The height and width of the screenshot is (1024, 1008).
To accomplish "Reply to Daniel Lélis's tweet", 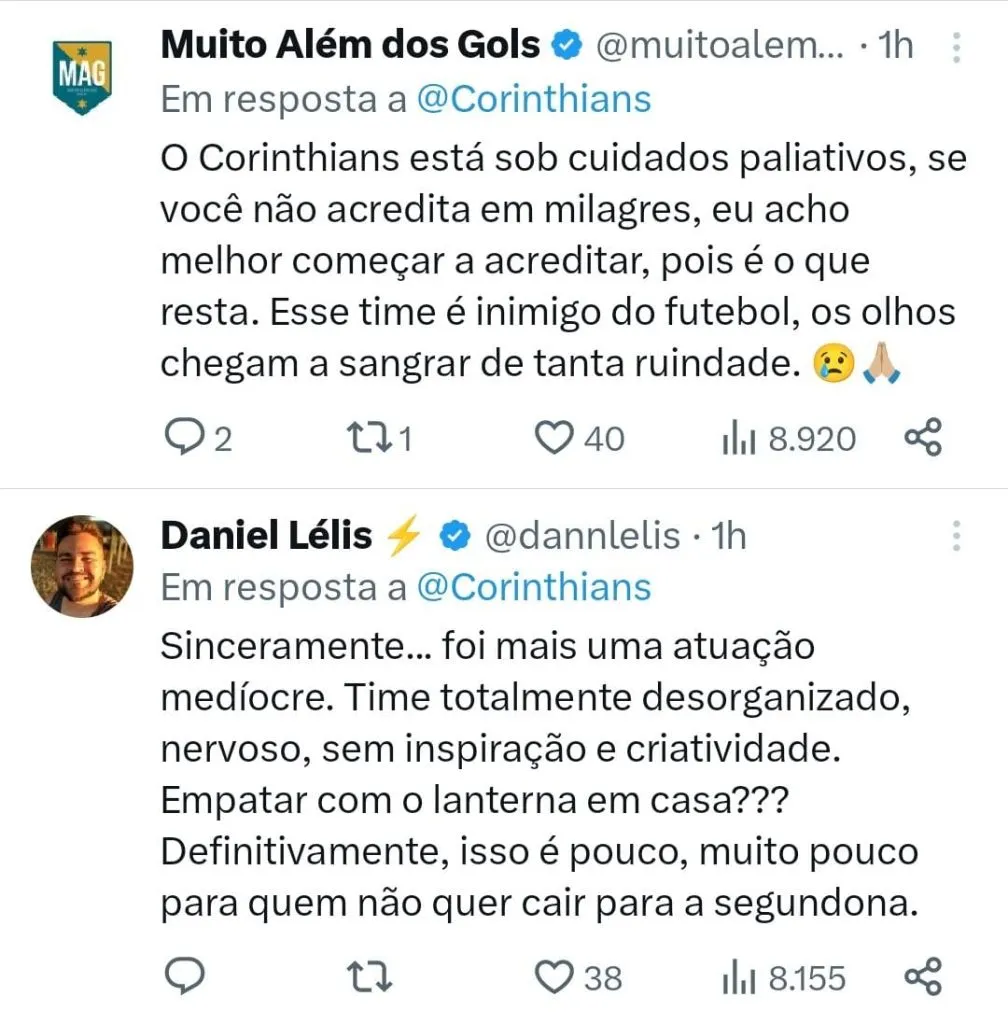I will [x=183, y=975].
